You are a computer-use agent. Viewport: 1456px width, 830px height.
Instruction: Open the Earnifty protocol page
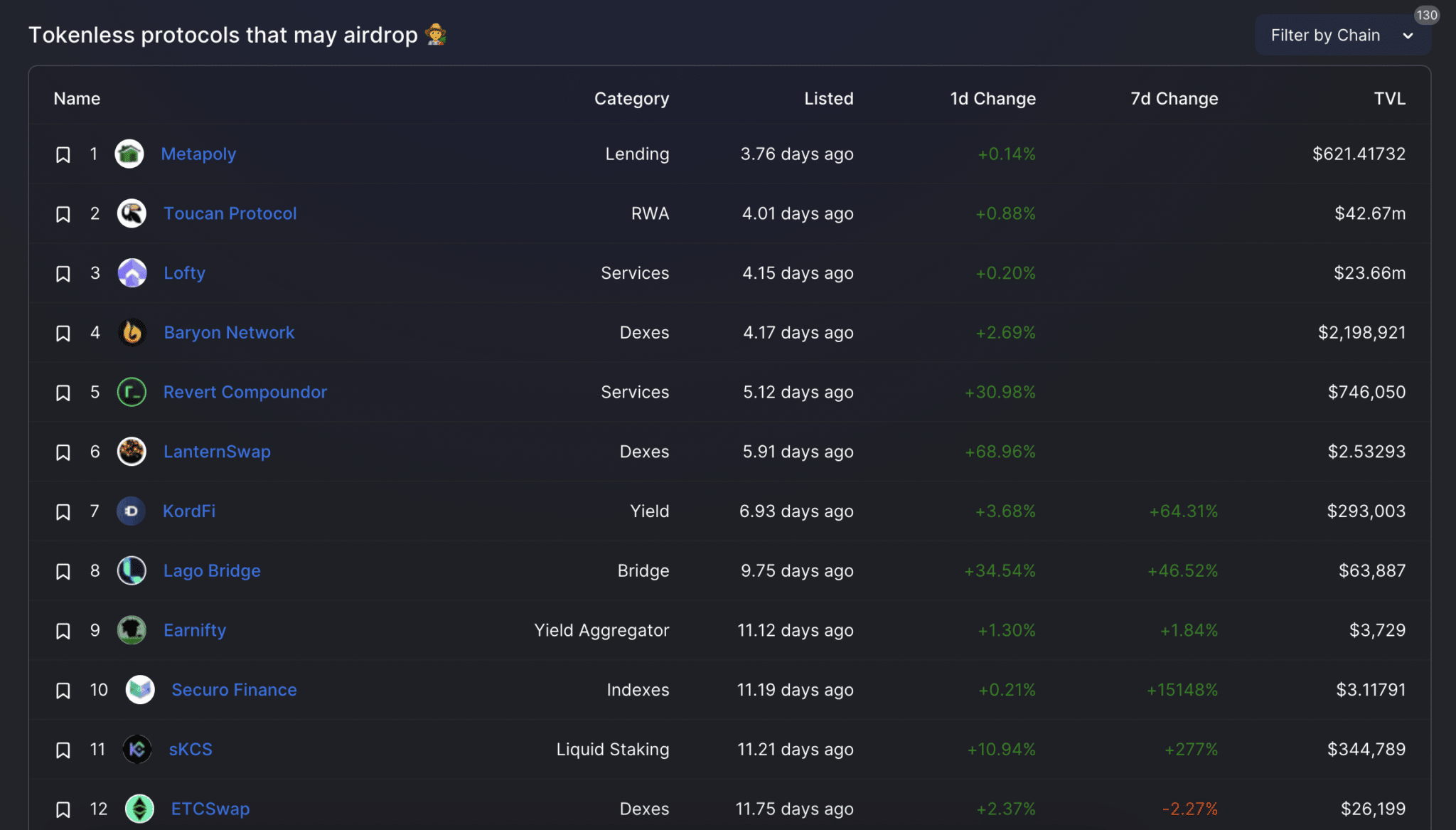point(195,629)
